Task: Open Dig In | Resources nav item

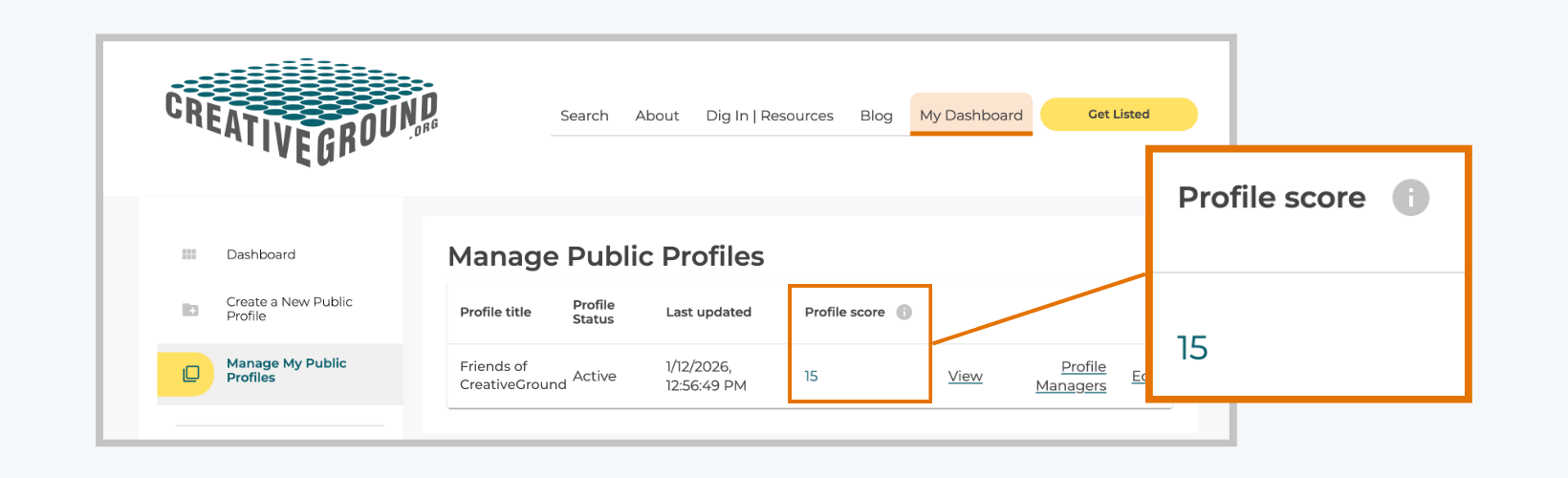Action: coord(770,116)
